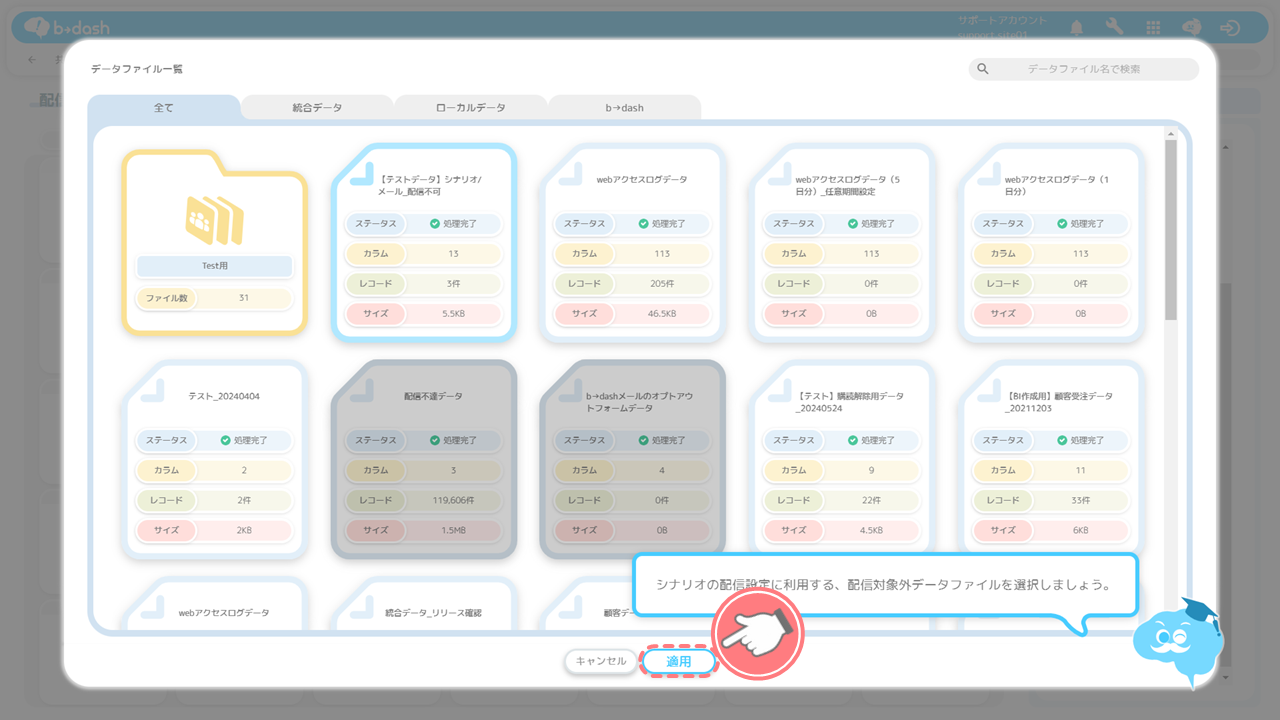Click the ファイル数 31 value on Test用 folder

244,298
